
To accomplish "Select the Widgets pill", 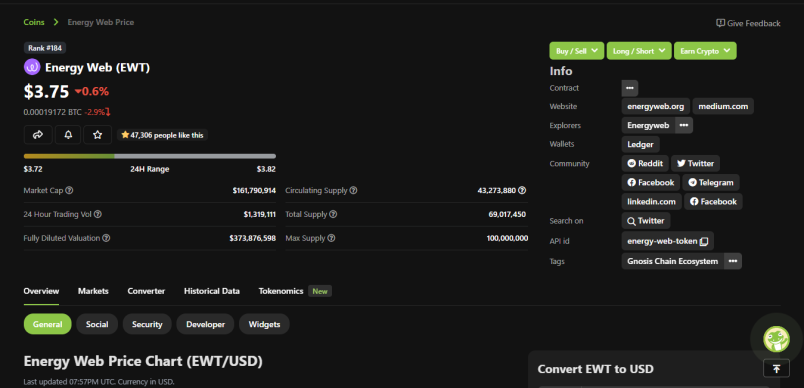I will 264,324.
